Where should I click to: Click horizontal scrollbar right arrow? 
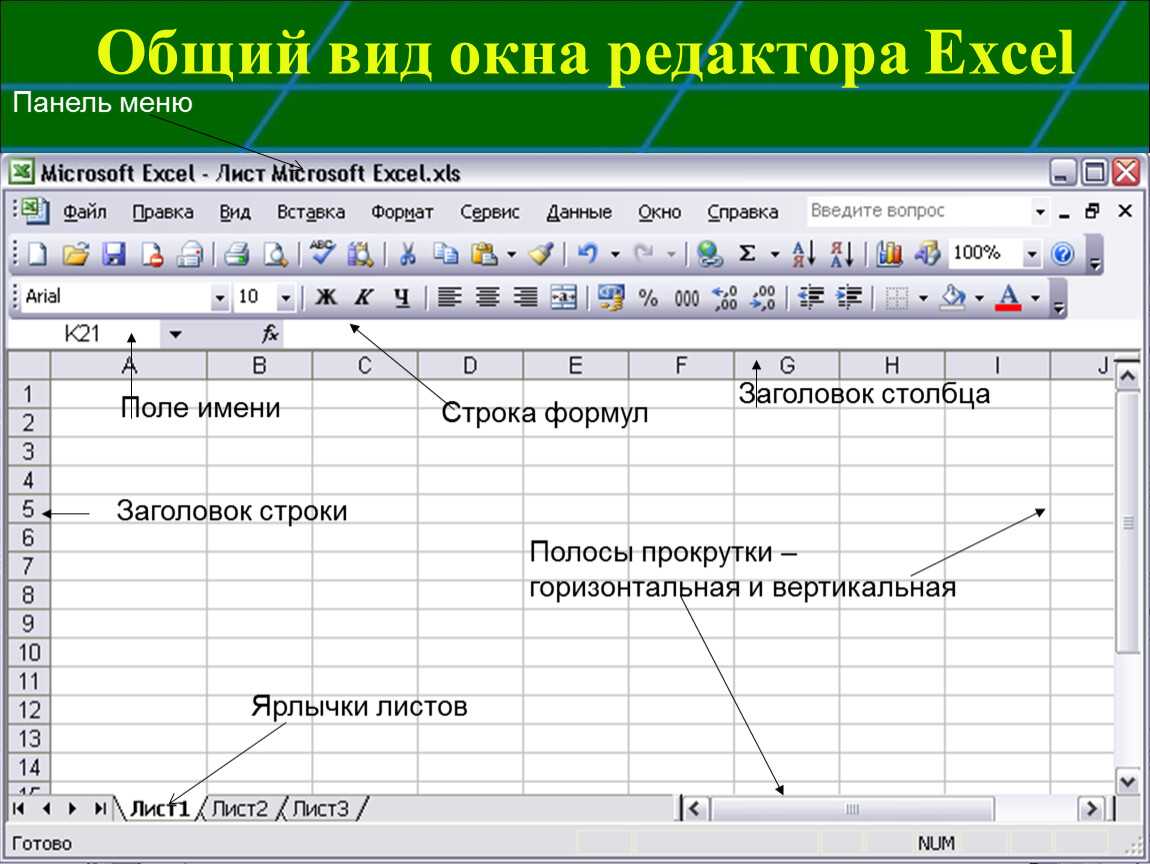1091,809
